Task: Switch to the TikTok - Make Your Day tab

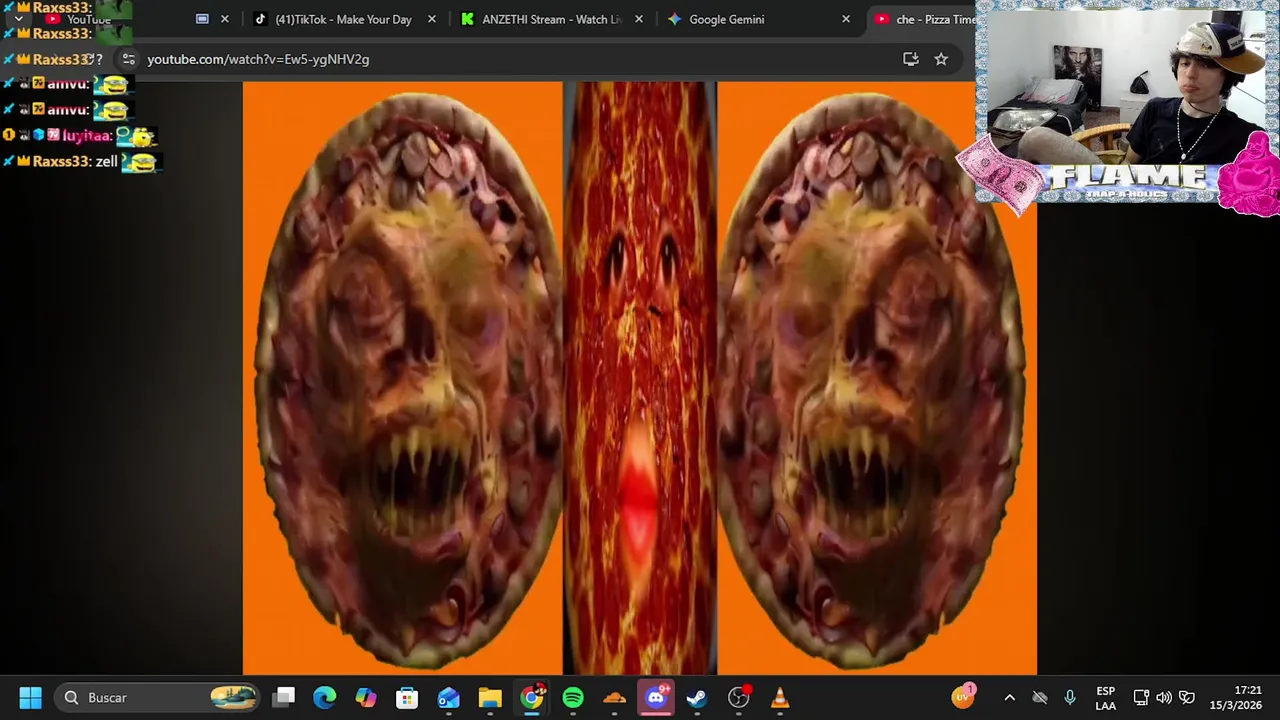Action: [x=343, y=19]
